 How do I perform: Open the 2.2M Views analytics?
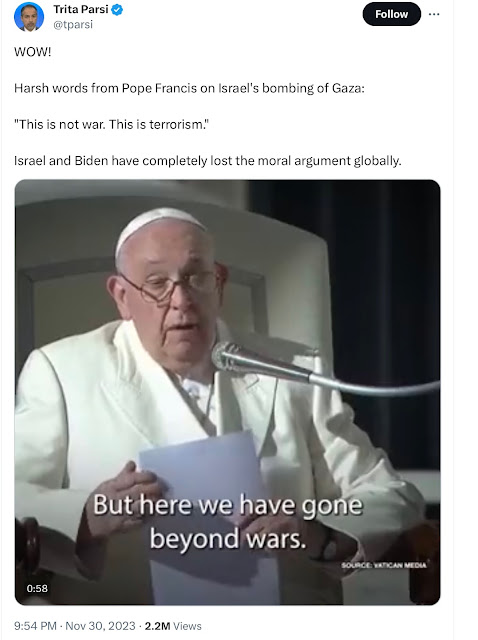coord(173,626)
